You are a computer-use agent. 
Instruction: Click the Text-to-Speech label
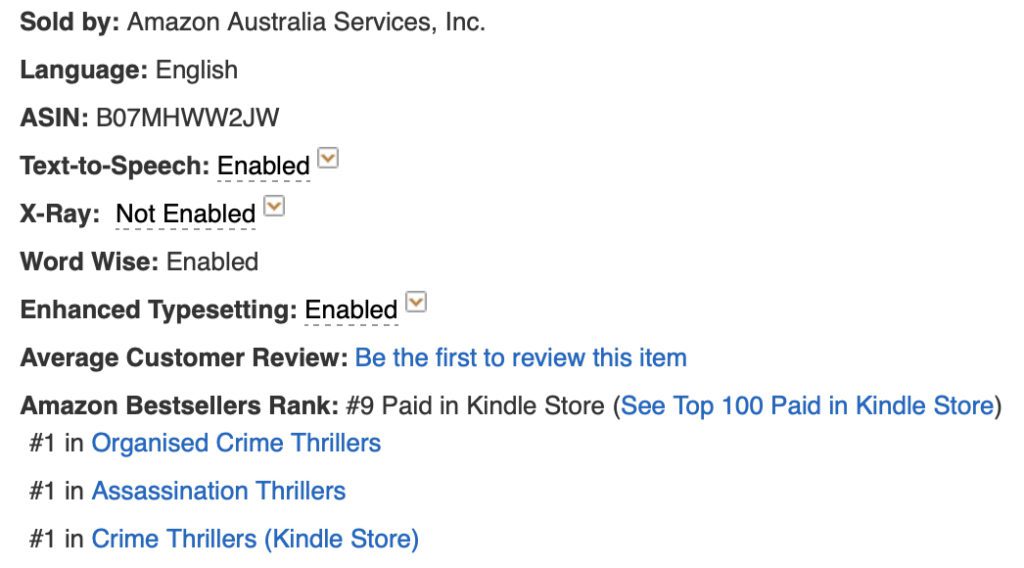pos(115,166)
